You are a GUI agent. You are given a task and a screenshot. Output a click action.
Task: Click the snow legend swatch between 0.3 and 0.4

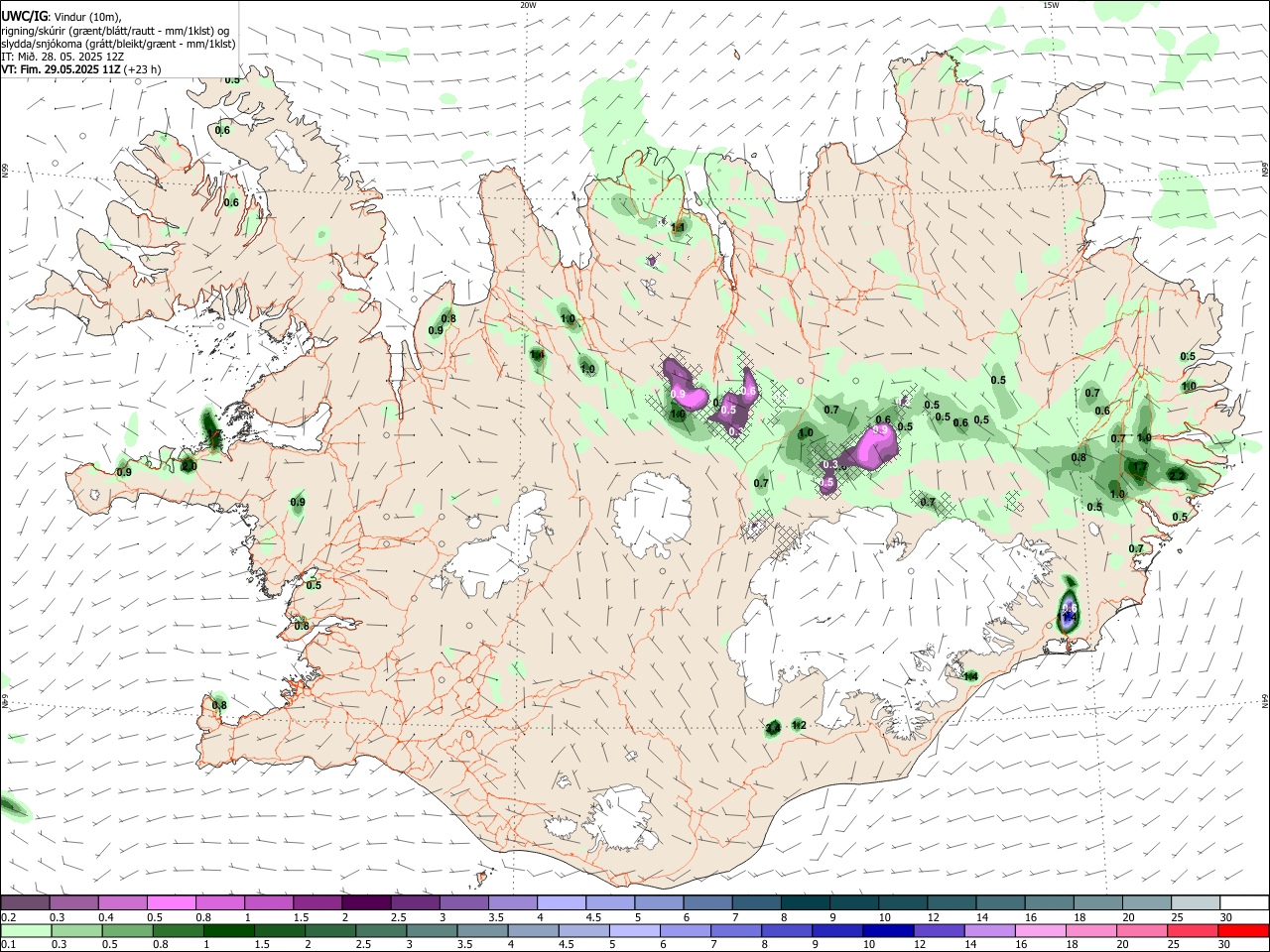pos(74,902)
